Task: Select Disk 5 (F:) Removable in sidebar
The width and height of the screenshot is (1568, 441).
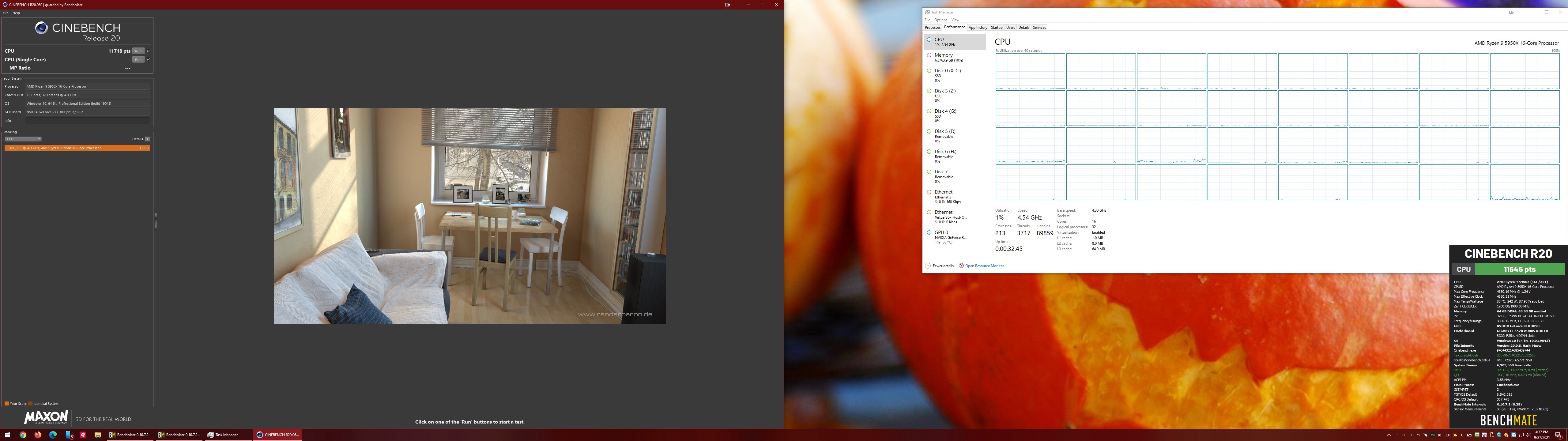Action: [x=955, y=135]
